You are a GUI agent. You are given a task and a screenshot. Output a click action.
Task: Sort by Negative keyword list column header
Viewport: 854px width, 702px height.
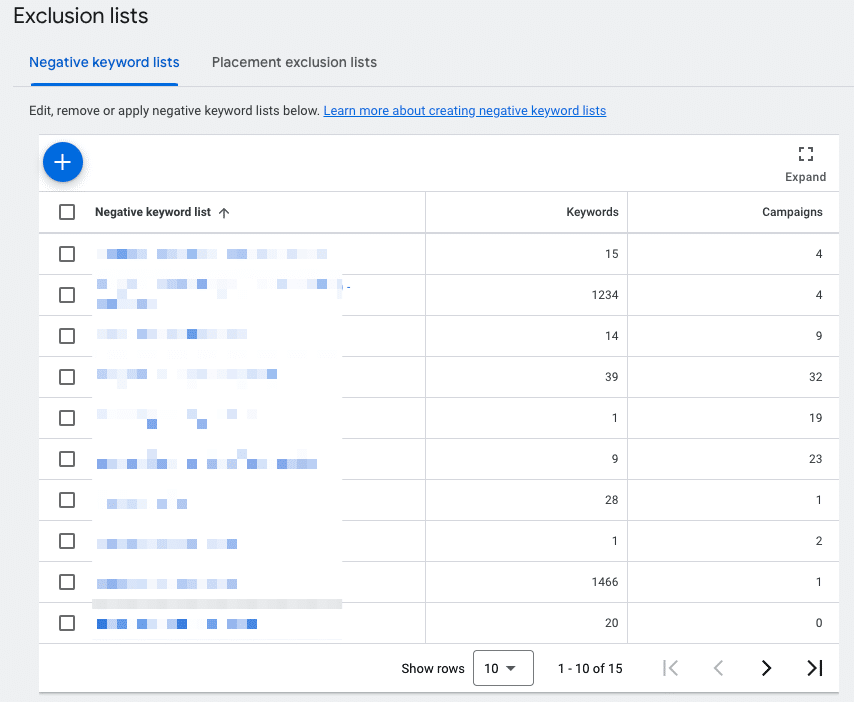[152, 212]
